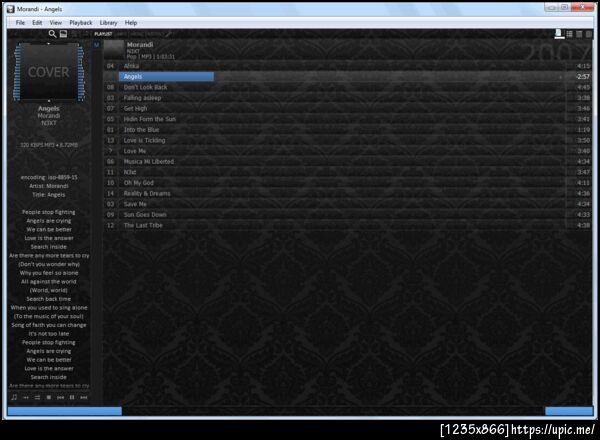Click the 'M' marker beside the album header
The height and width of the screenshot is (440, 600).
(x=96, y=45)
